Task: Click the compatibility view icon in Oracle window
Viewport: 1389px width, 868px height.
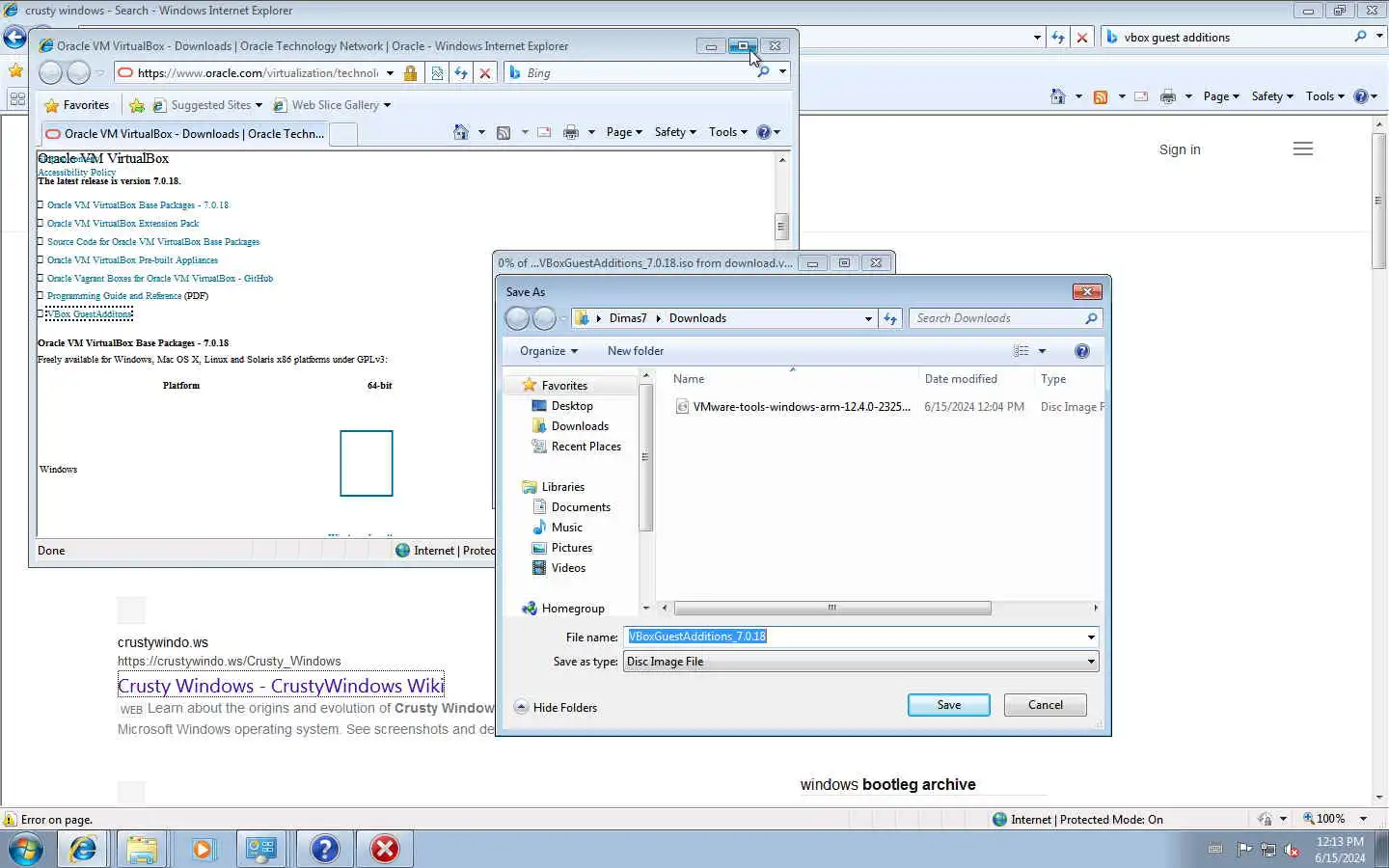Action: tap(437, 73)
